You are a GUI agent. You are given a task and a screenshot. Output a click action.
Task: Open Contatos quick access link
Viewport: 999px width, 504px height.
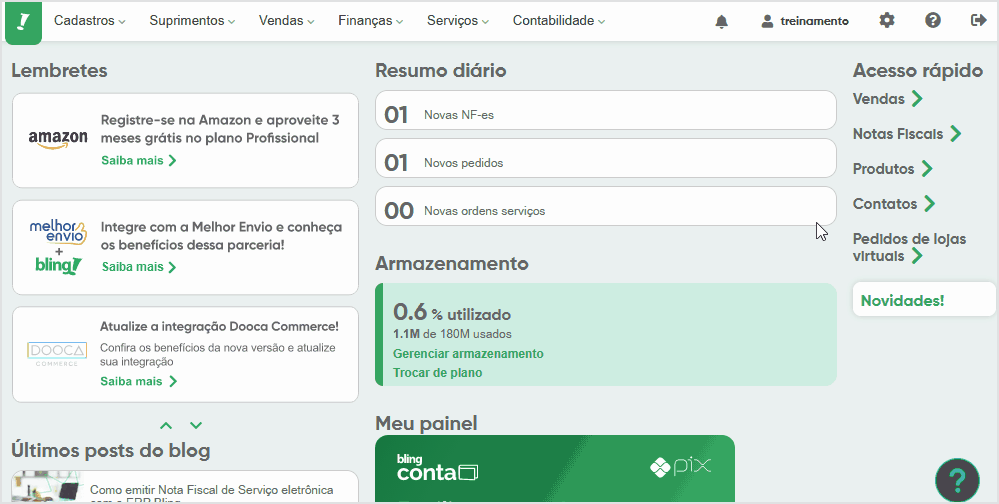(x=894, y=204)
